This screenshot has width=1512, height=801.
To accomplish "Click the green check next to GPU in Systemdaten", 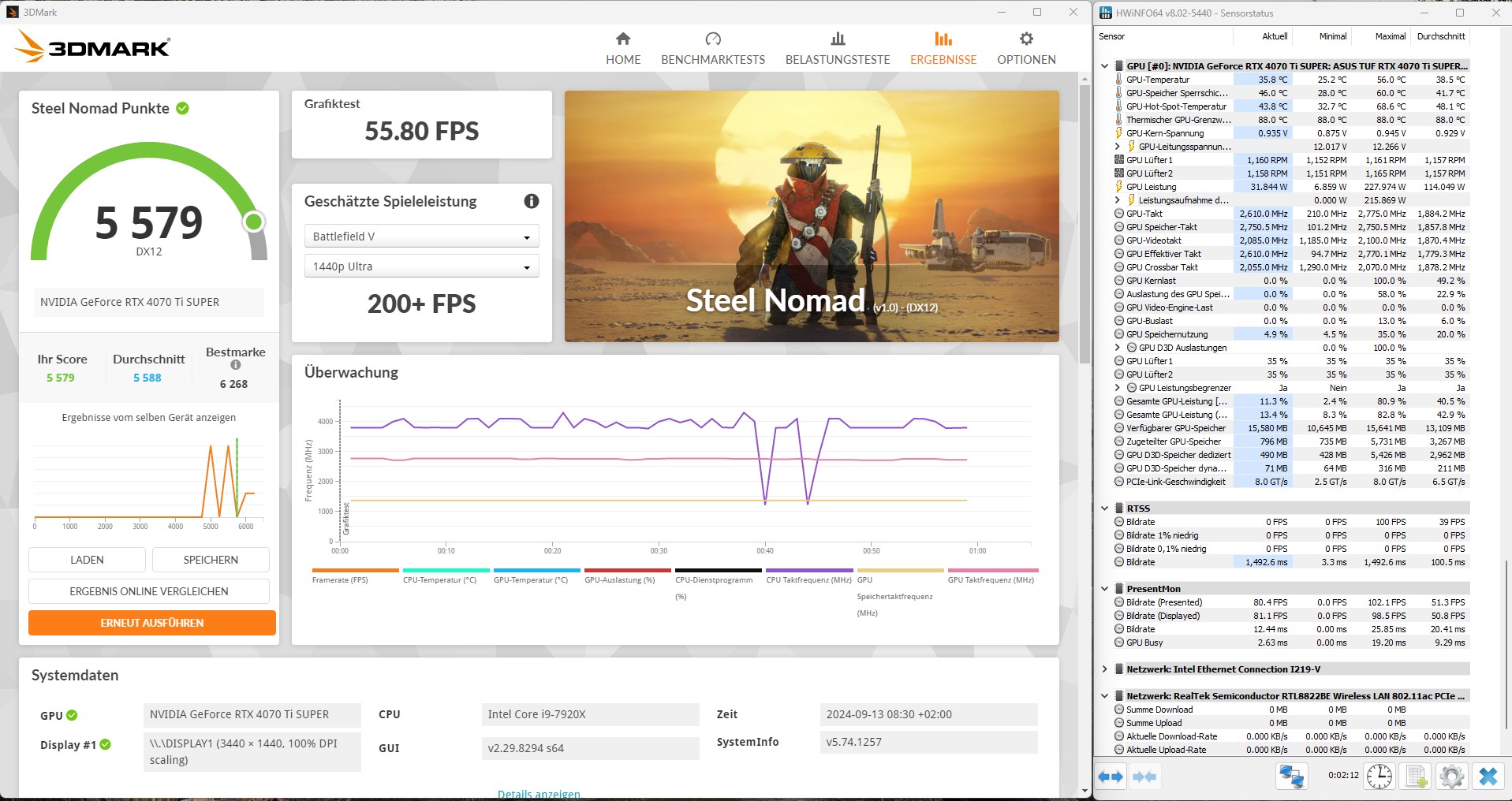I will pos(72,715).
